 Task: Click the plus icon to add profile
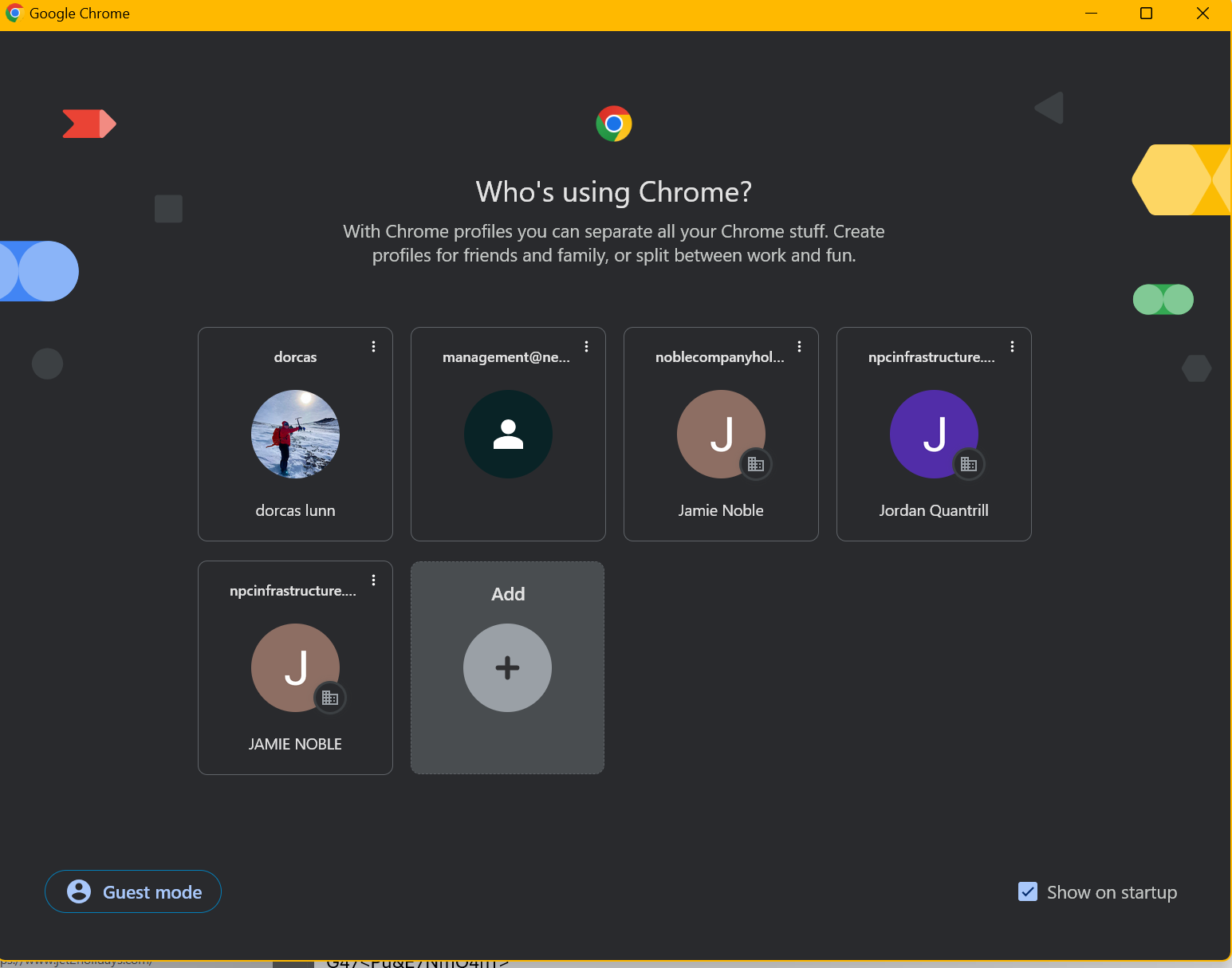507,667
